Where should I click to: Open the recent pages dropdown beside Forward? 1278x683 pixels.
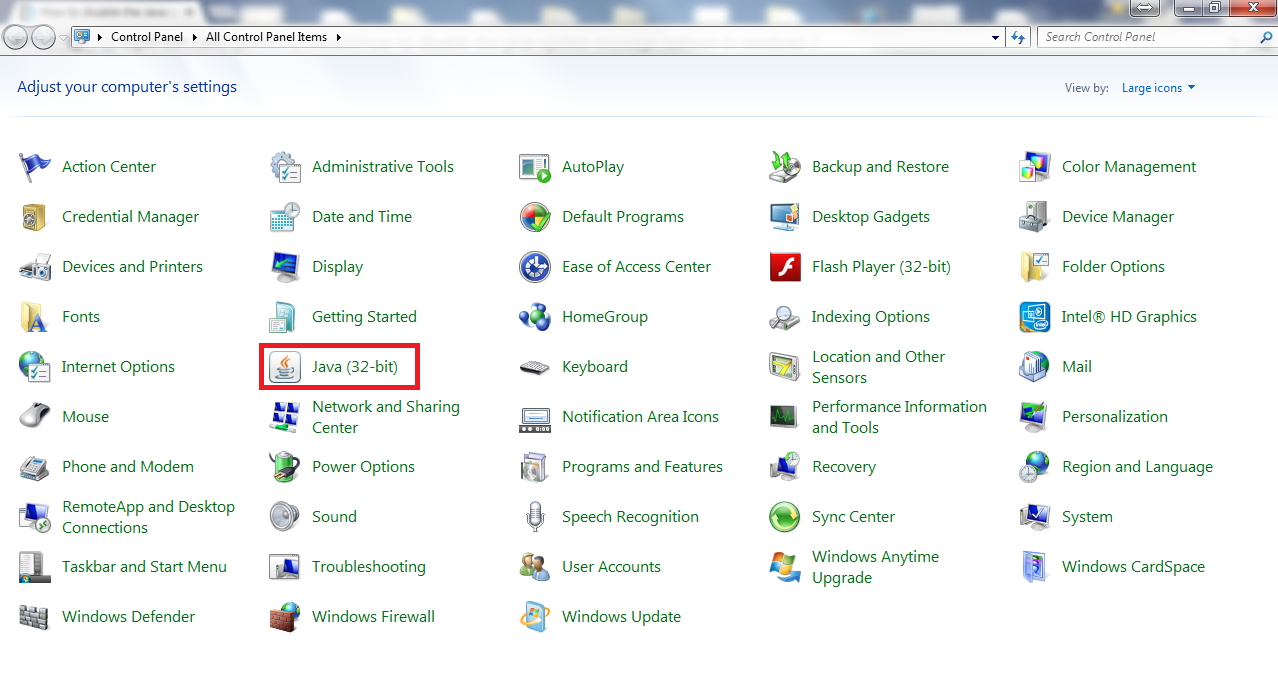pyautogui.click(x=63, y=37)
